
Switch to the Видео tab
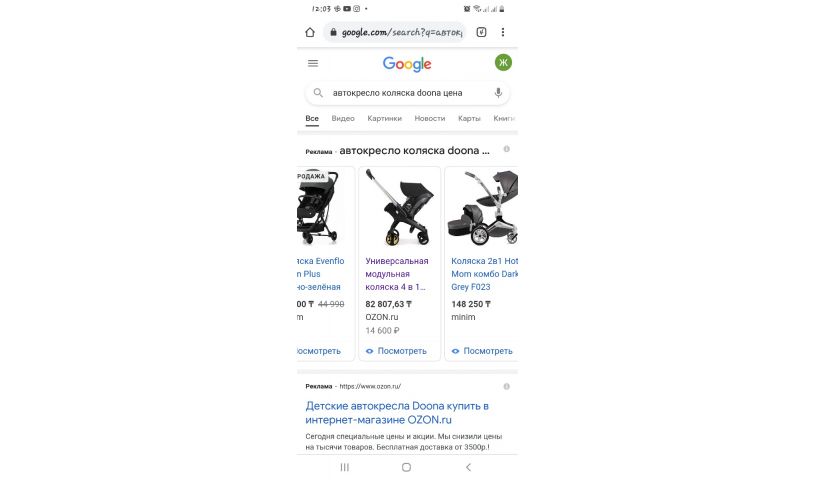click(x=343, y=118)
